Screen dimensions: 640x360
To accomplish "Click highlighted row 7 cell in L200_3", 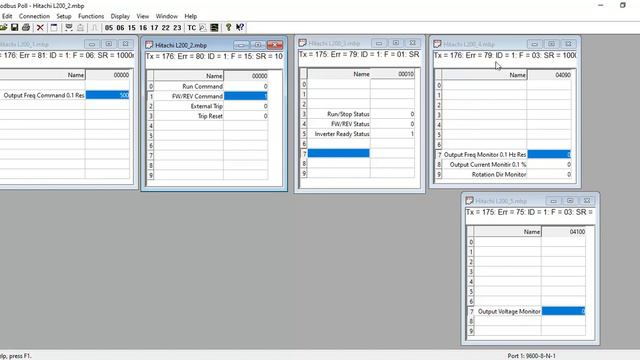I will [338, 153].
